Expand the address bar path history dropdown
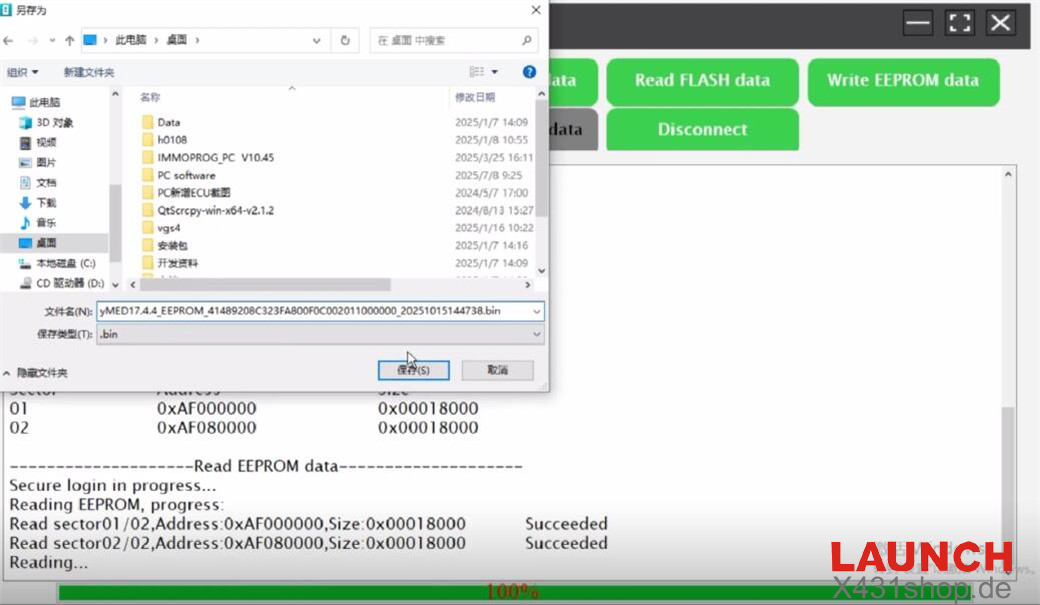 [317, 40]
